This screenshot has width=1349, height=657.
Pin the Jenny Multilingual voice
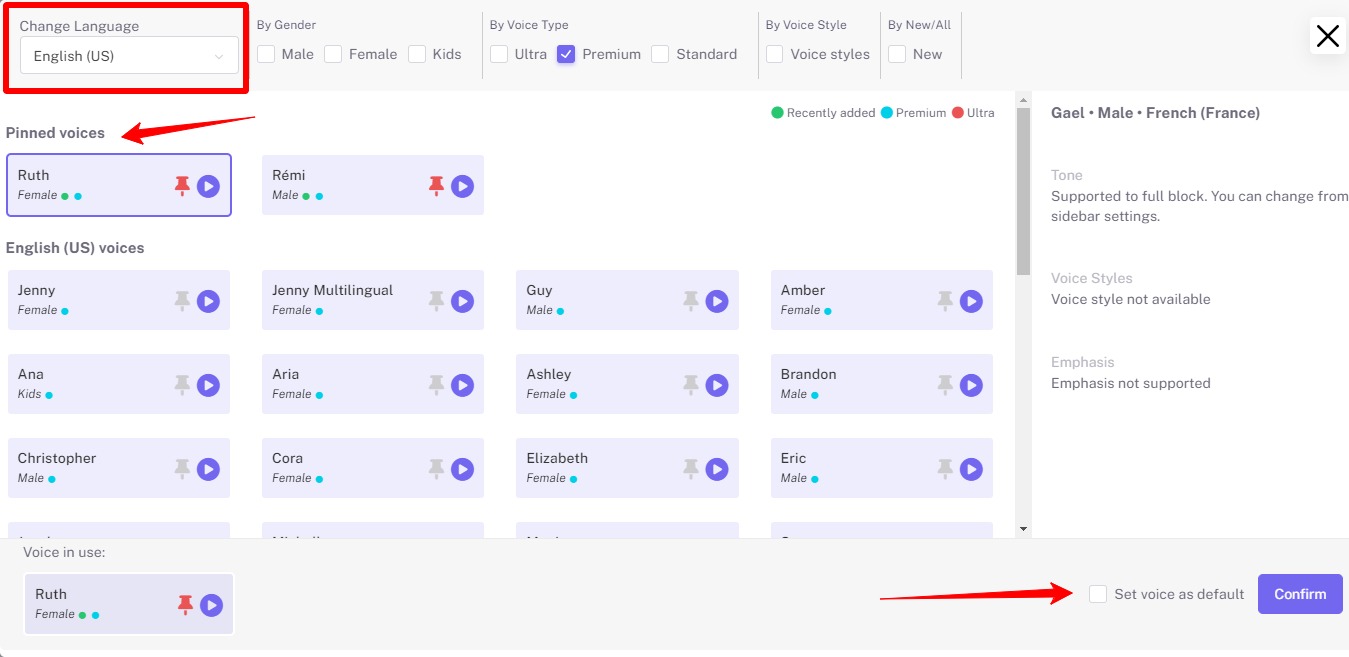pos(436,301)
